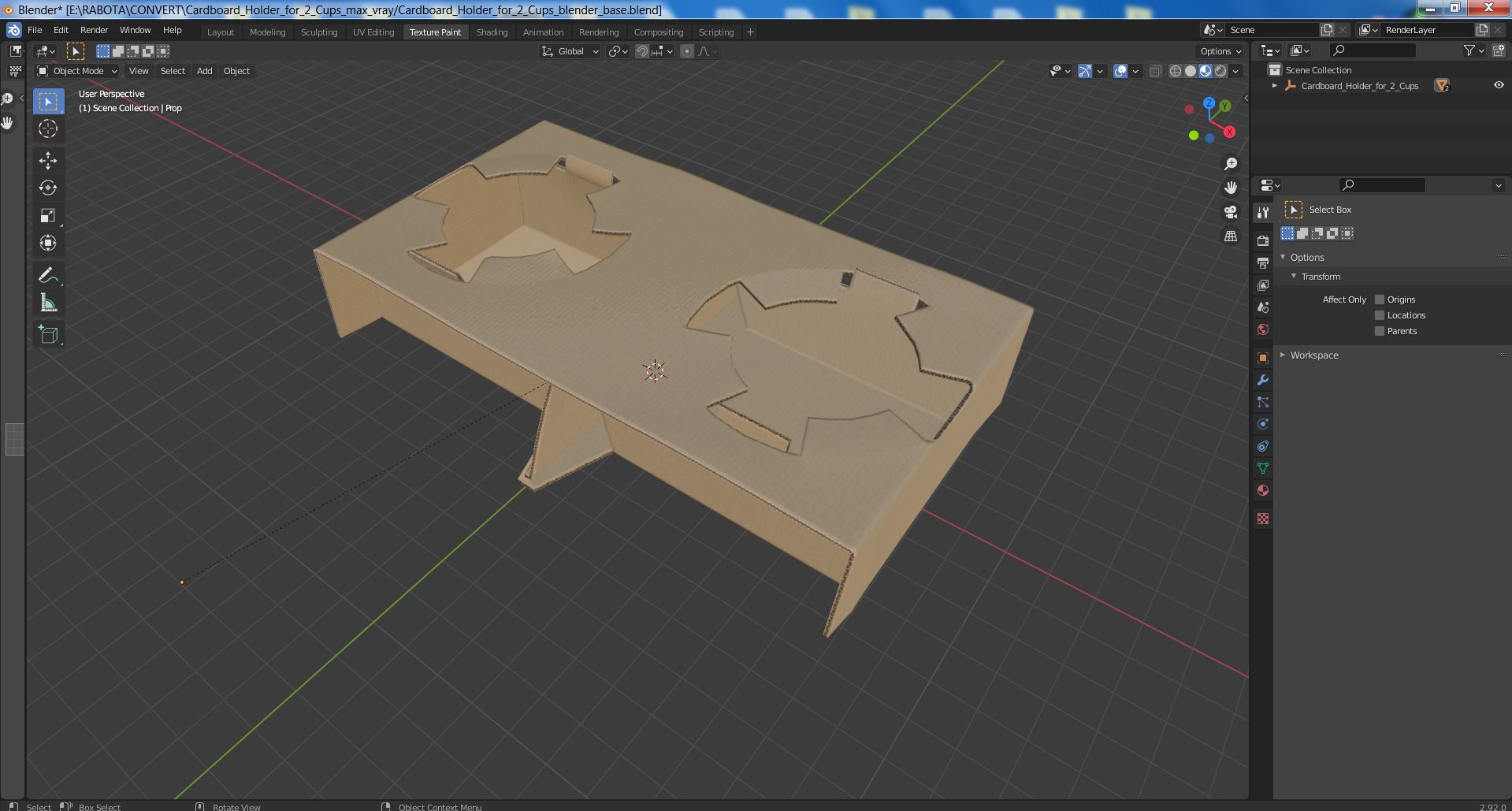Open the viewport Select menu
This screenshot has height=811, width=1512.
(173, 71)
